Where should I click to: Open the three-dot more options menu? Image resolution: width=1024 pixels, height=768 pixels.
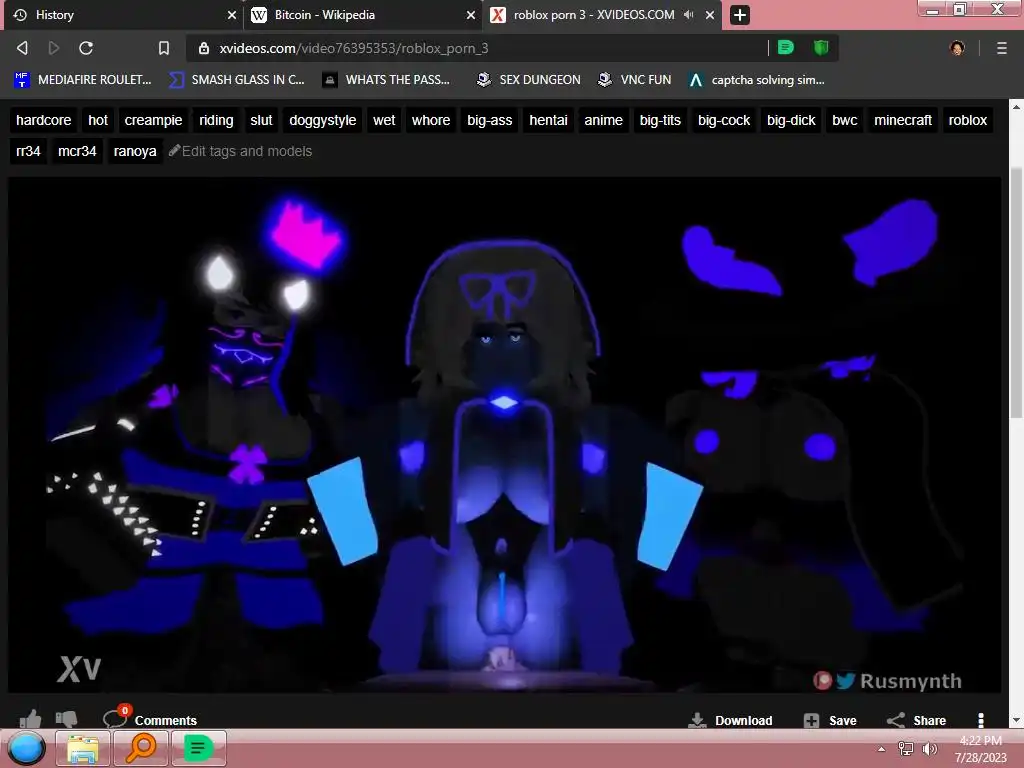click(x=980, y=720)
